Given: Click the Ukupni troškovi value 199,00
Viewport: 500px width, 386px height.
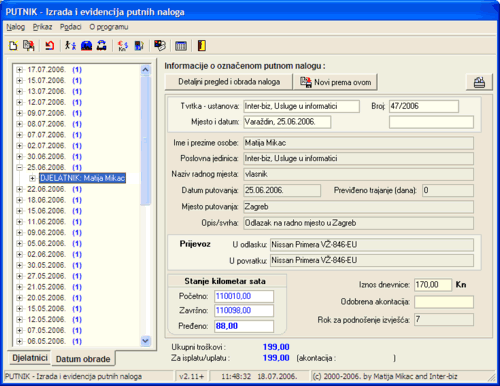Looking at the screenshot, I should point(276,347).
